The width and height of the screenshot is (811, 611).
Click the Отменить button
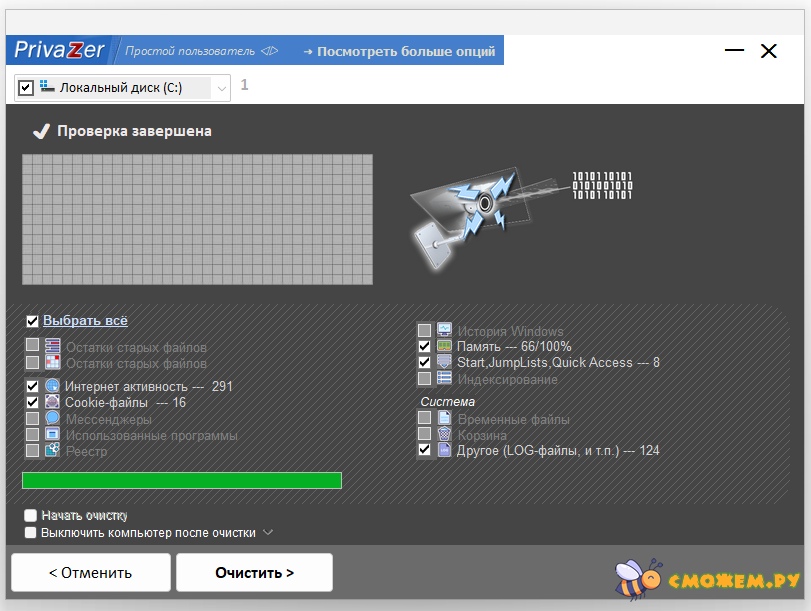click(90, 573)
